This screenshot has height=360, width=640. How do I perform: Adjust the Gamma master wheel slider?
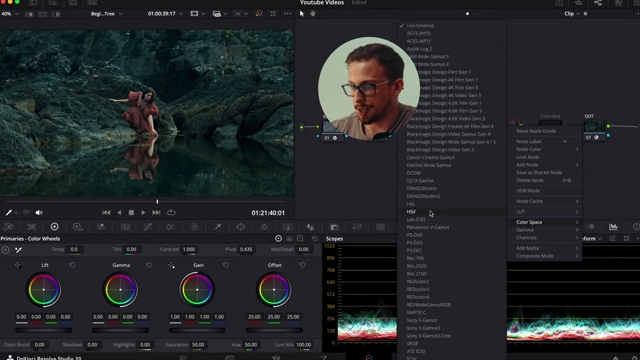pos(120,330)
